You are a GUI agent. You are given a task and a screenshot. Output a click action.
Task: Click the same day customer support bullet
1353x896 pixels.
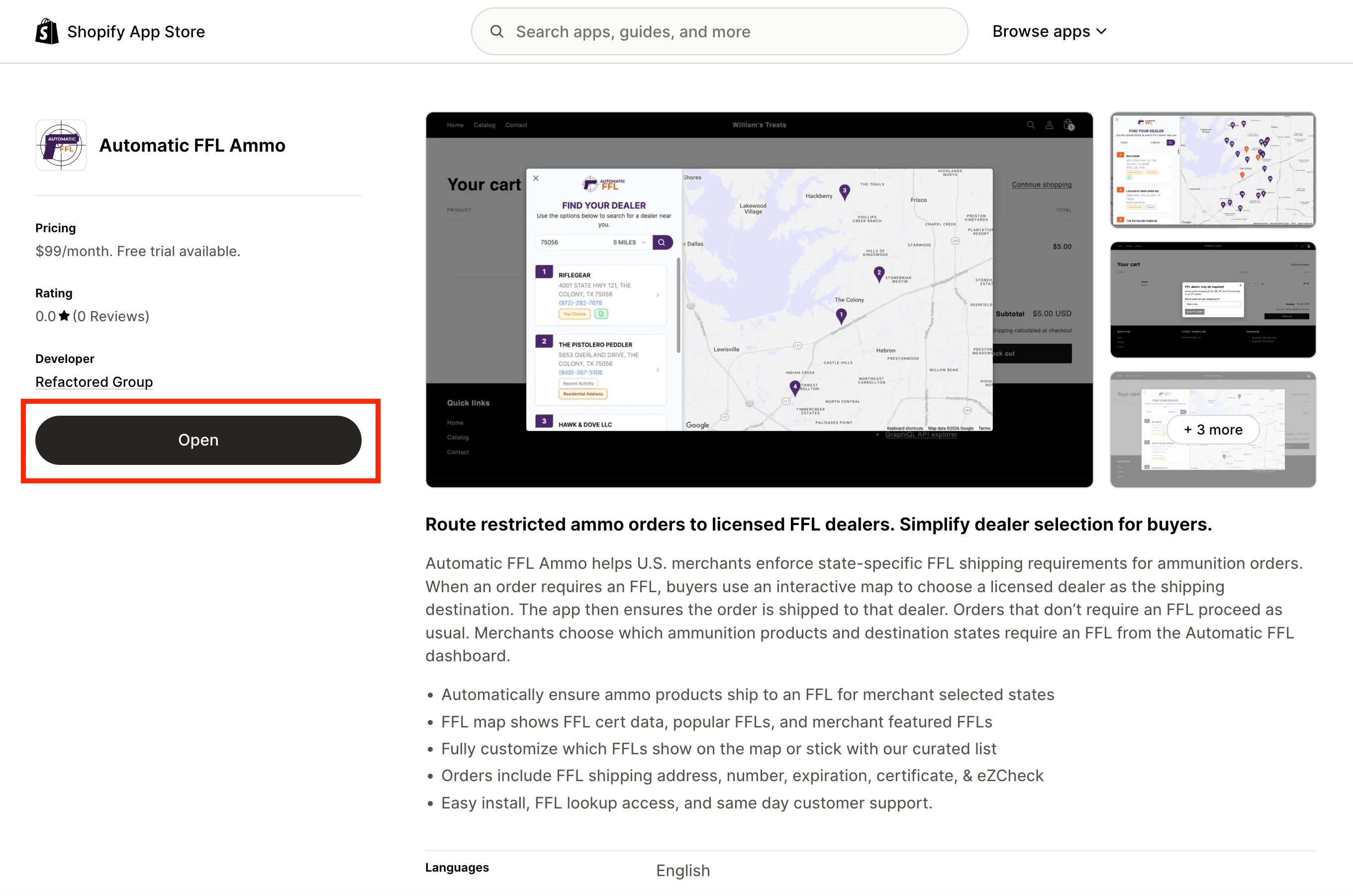click(686, 803)
